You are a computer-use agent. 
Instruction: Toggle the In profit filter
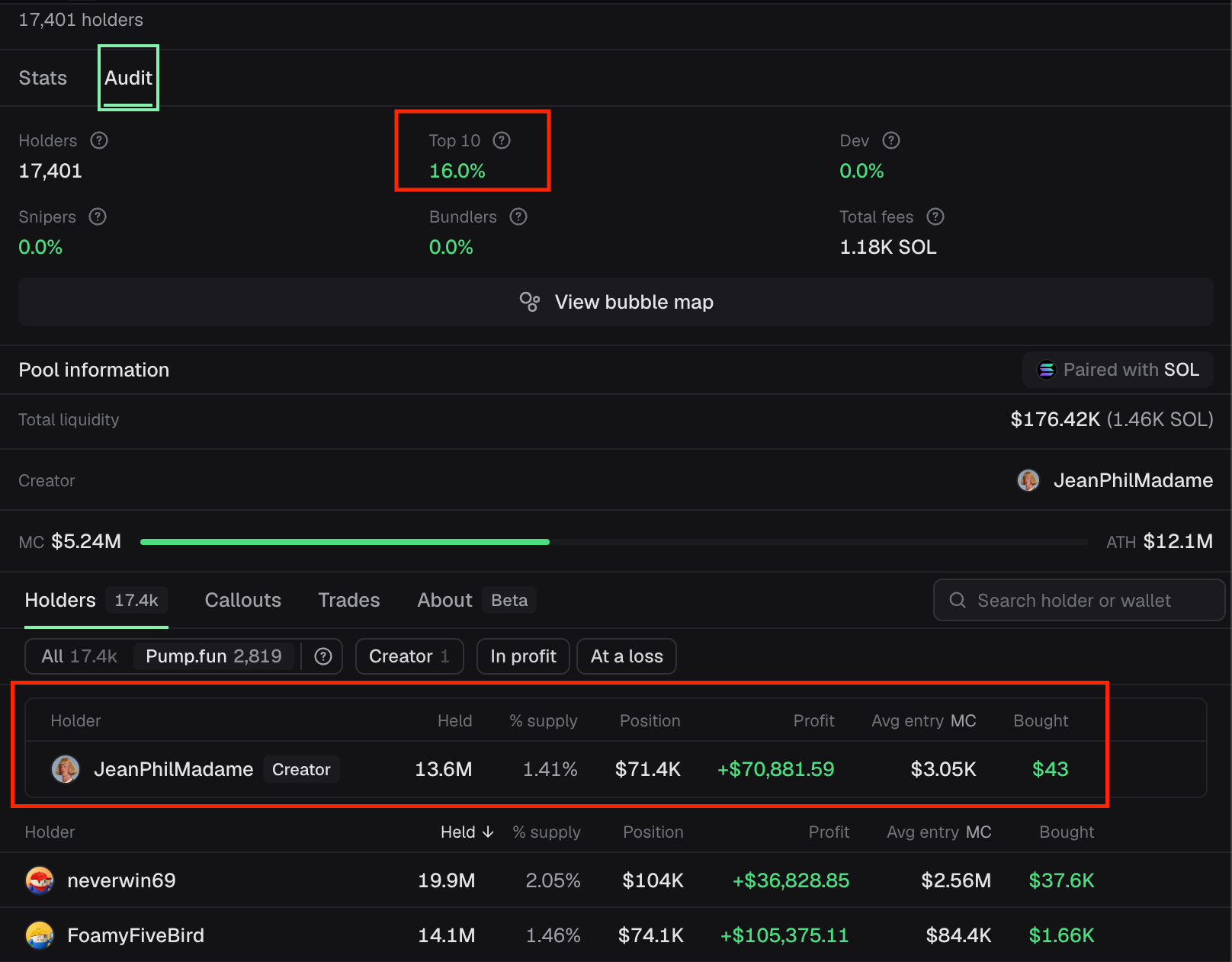tap(523, 656)
